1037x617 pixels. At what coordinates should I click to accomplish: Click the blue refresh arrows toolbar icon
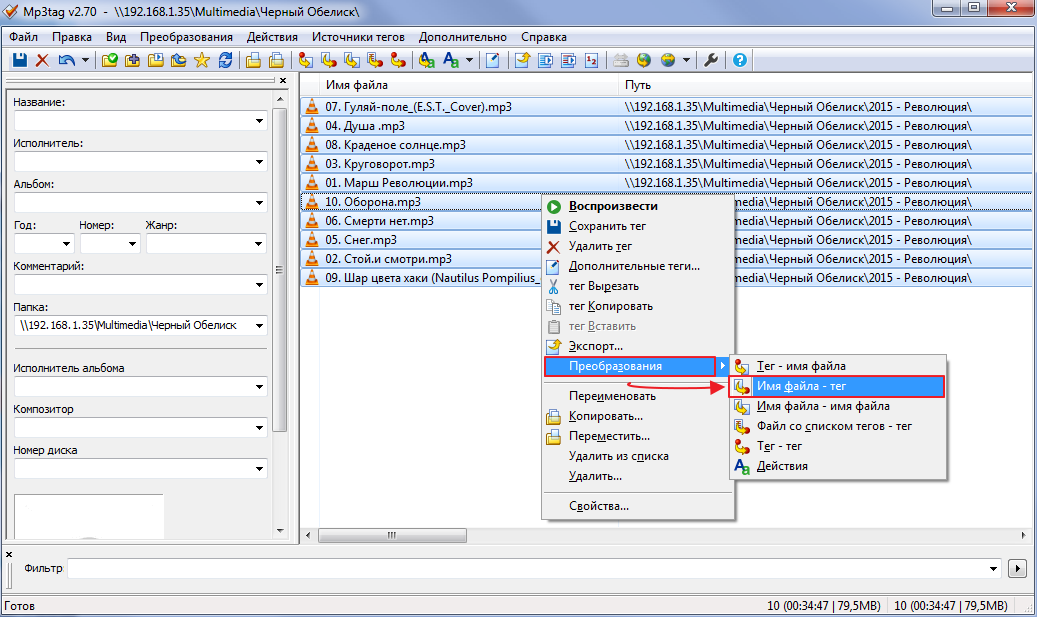click(x=225, y=60)
